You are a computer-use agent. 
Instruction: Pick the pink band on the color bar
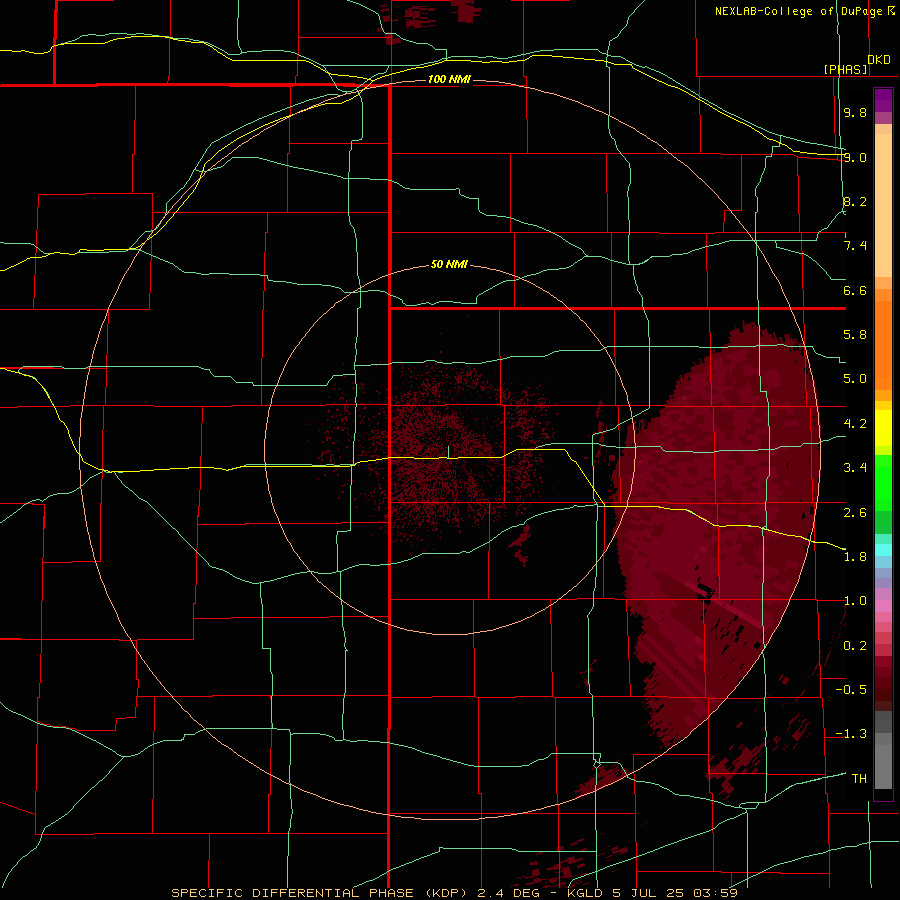(x=883, y=606)
